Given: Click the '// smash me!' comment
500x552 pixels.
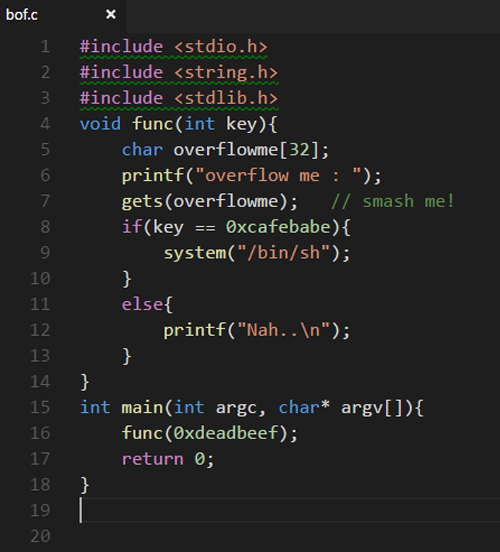Looking at the screenshot, I should (393, 201).
